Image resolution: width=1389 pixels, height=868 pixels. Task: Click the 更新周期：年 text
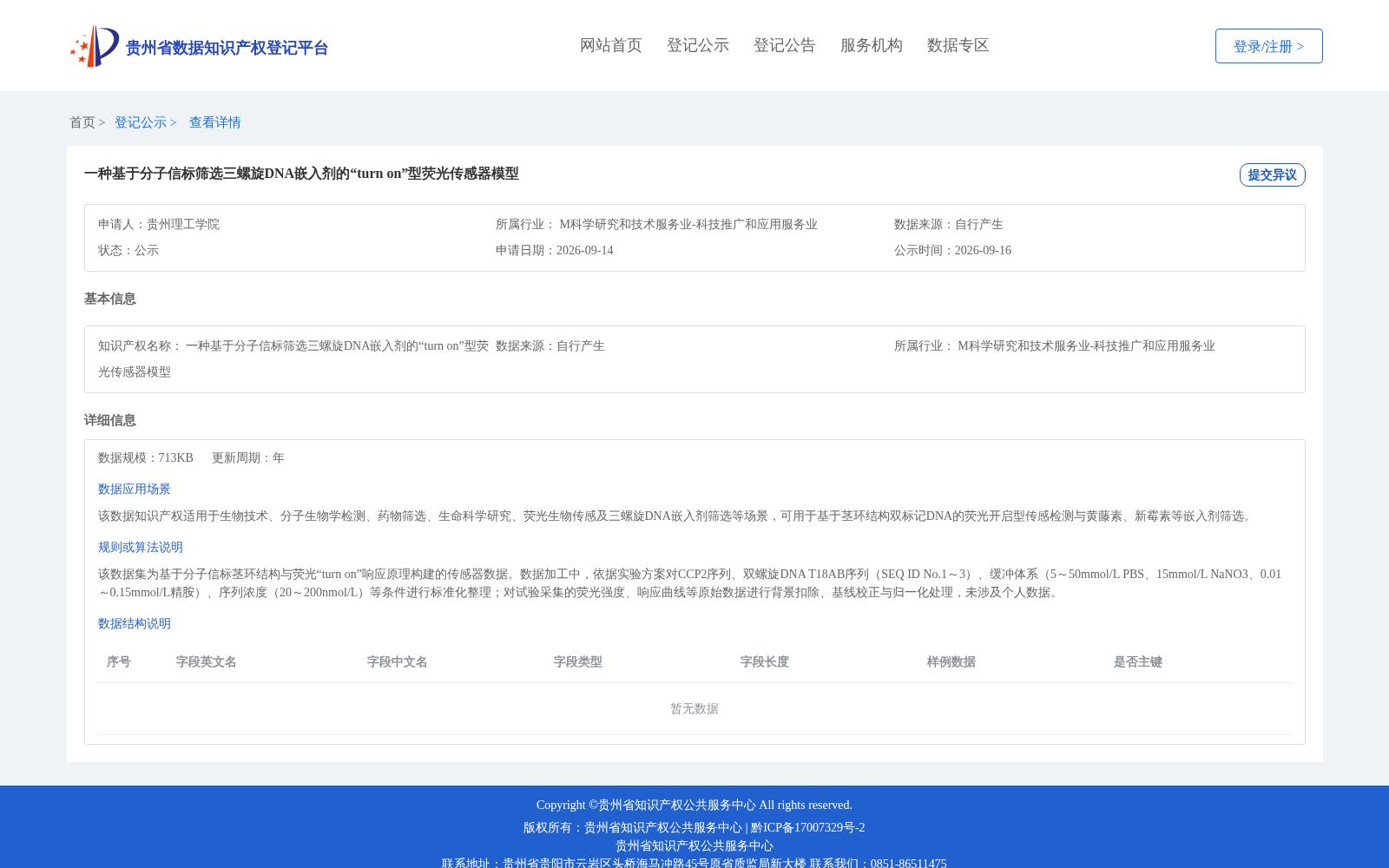pos(248,457)
